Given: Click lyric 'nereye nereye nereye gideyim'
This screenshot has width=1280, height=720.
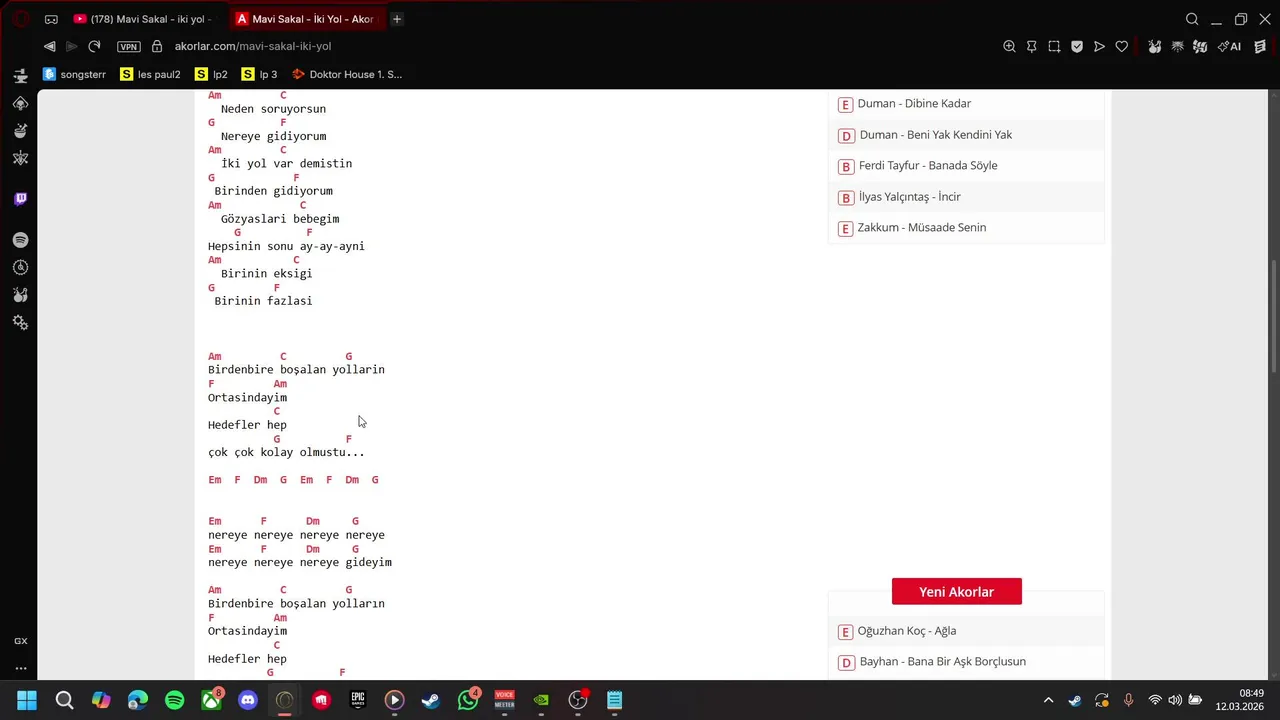Looking at the screenshot, I should point(300,563).
